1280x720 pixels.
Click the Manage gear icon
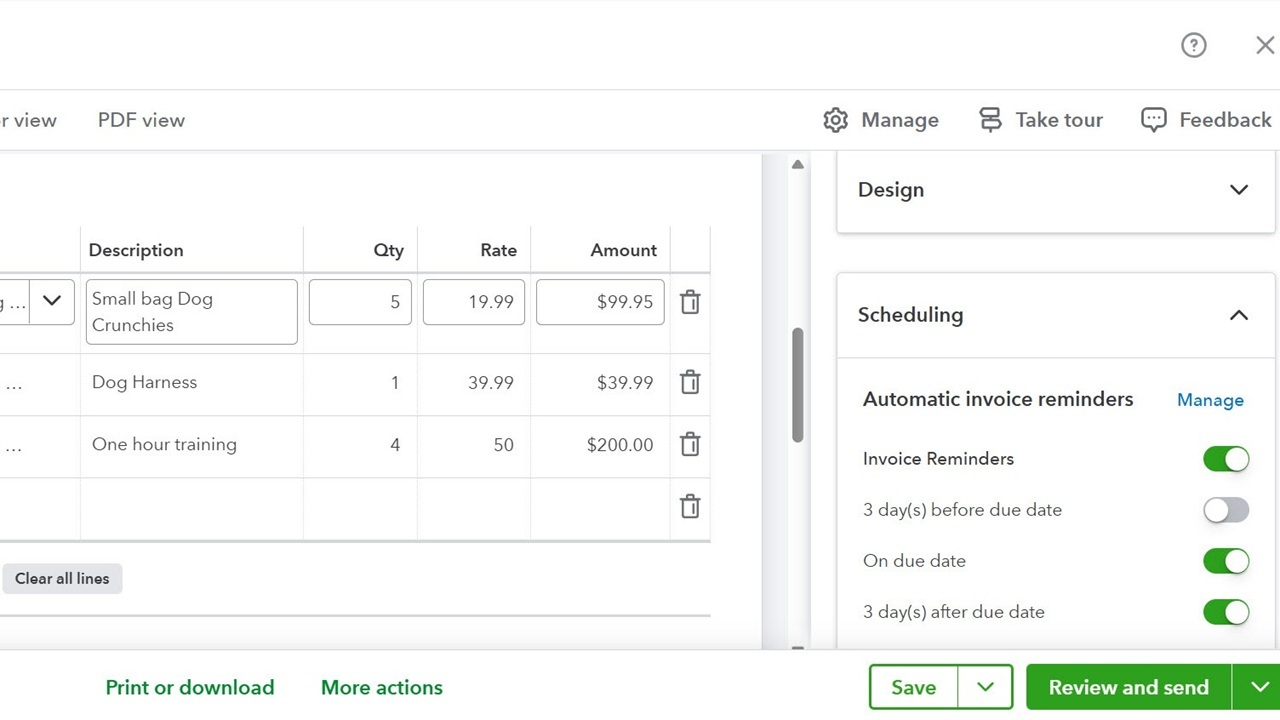click(x=835, y=120)
